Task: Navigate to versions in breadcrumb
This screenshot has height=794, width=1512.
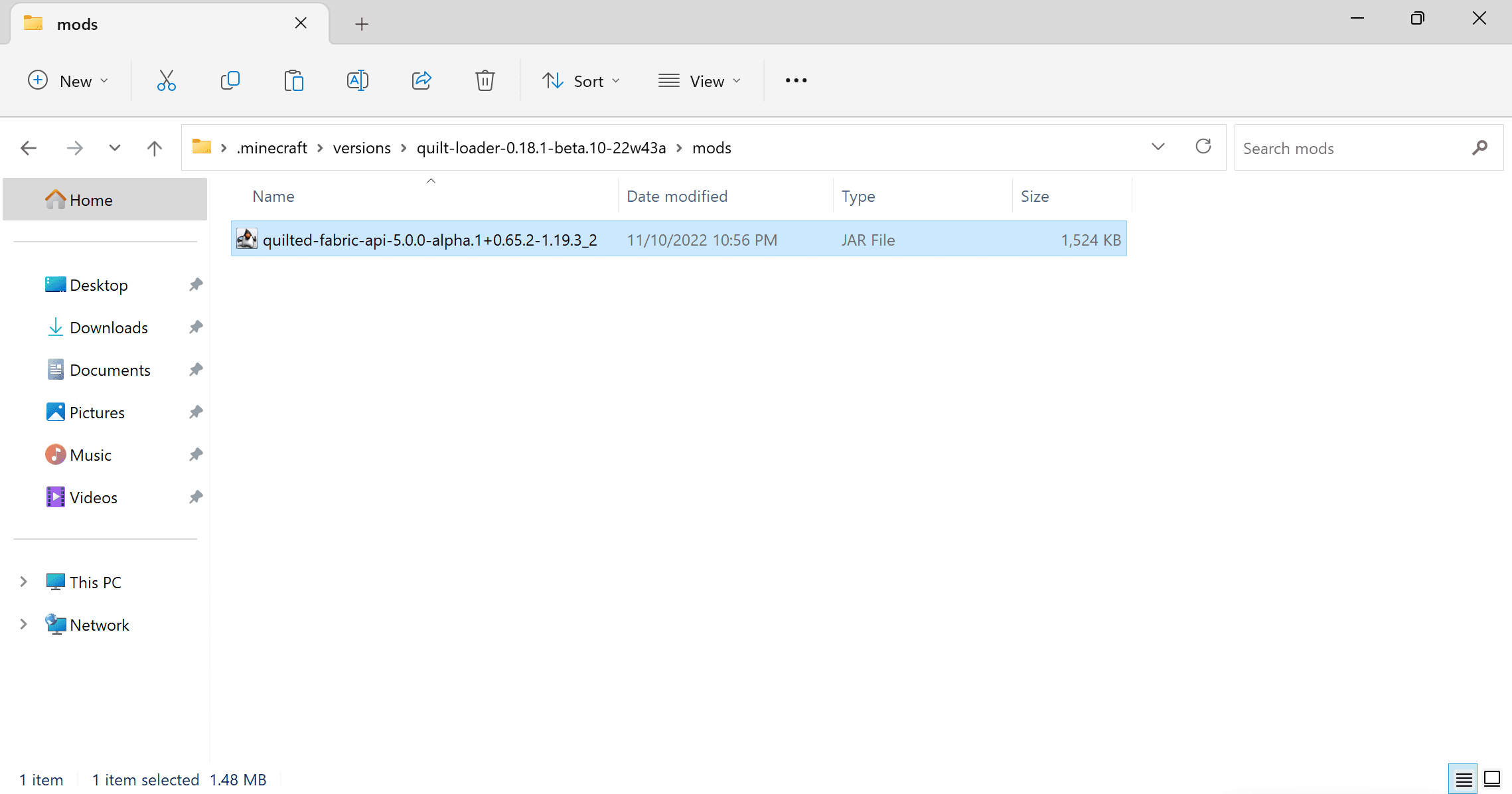Action: (x=362, y=147)
